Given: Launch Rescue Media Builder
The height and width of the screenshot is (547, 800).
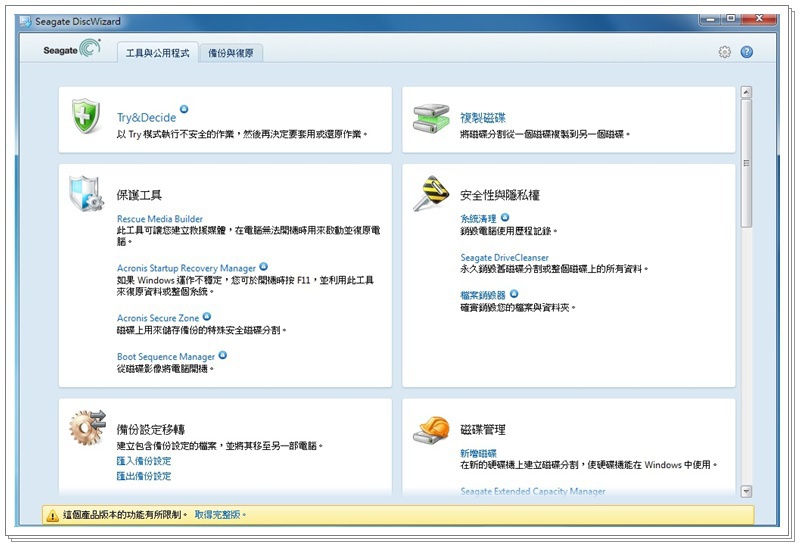Looking at the screenshot, I should [160, 218].
